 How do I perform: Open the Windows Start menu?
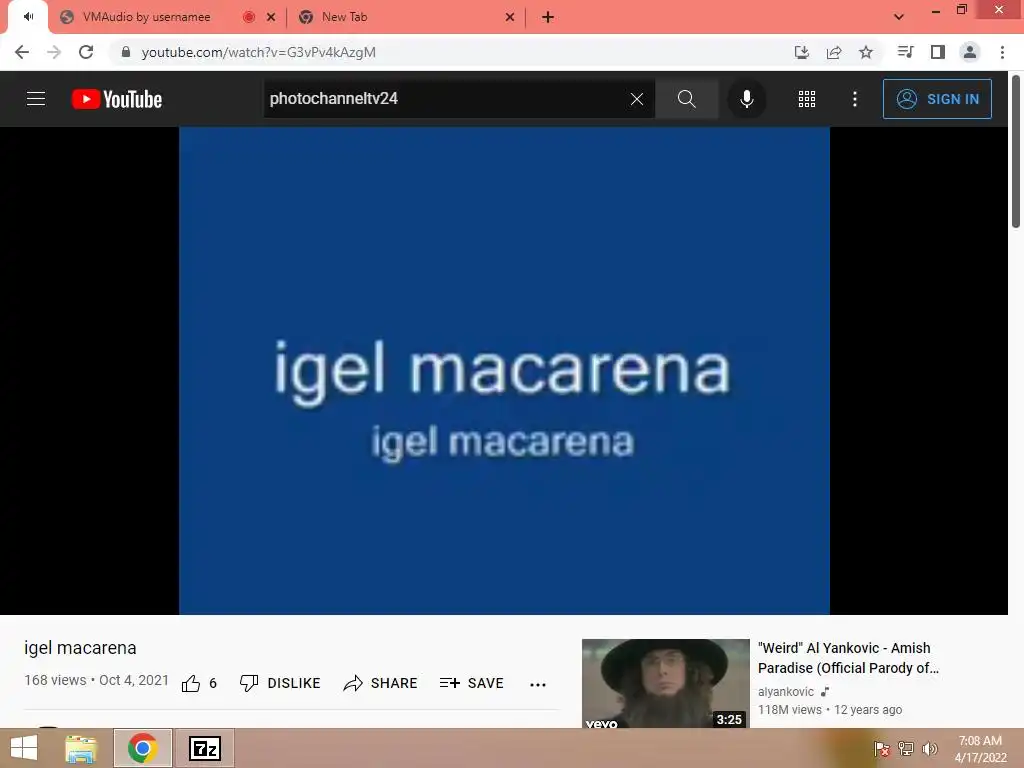pos(24,748)
